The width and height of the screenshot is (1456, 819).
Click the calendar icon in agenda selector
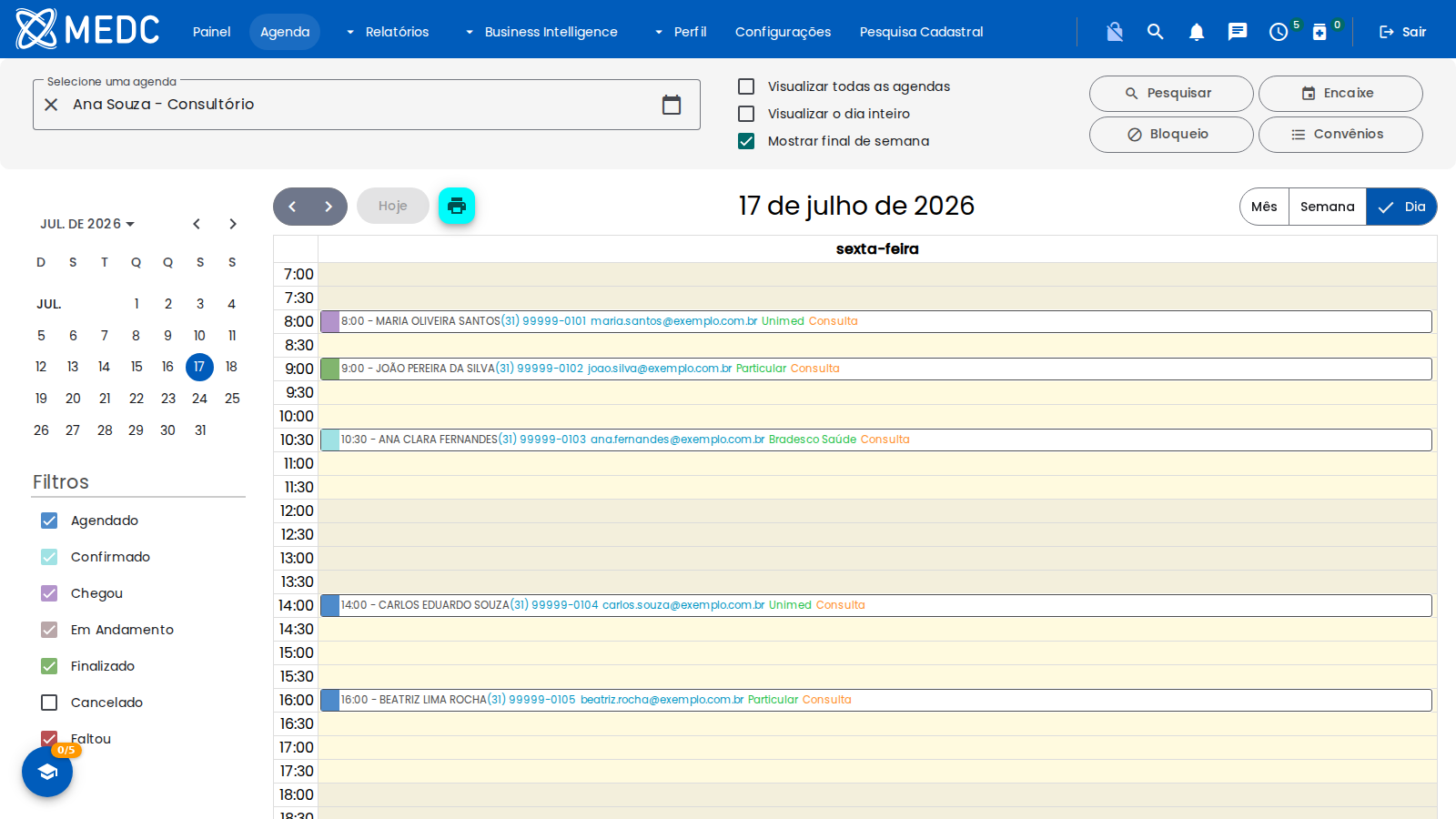672,105
